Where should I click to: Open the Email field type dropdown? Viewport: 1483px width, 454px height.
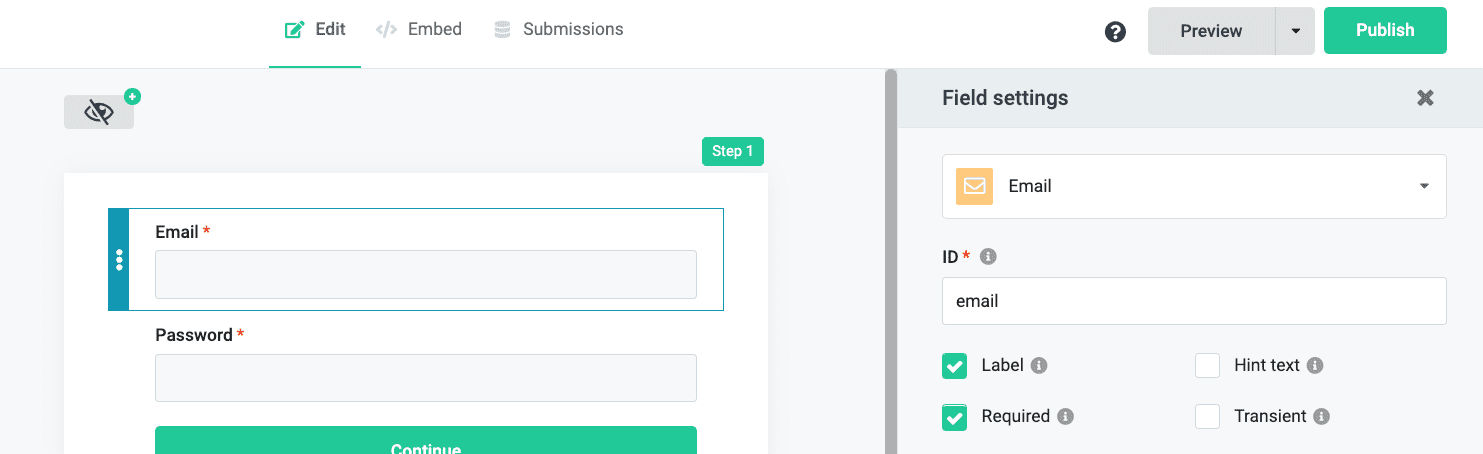coord(1194,186)
